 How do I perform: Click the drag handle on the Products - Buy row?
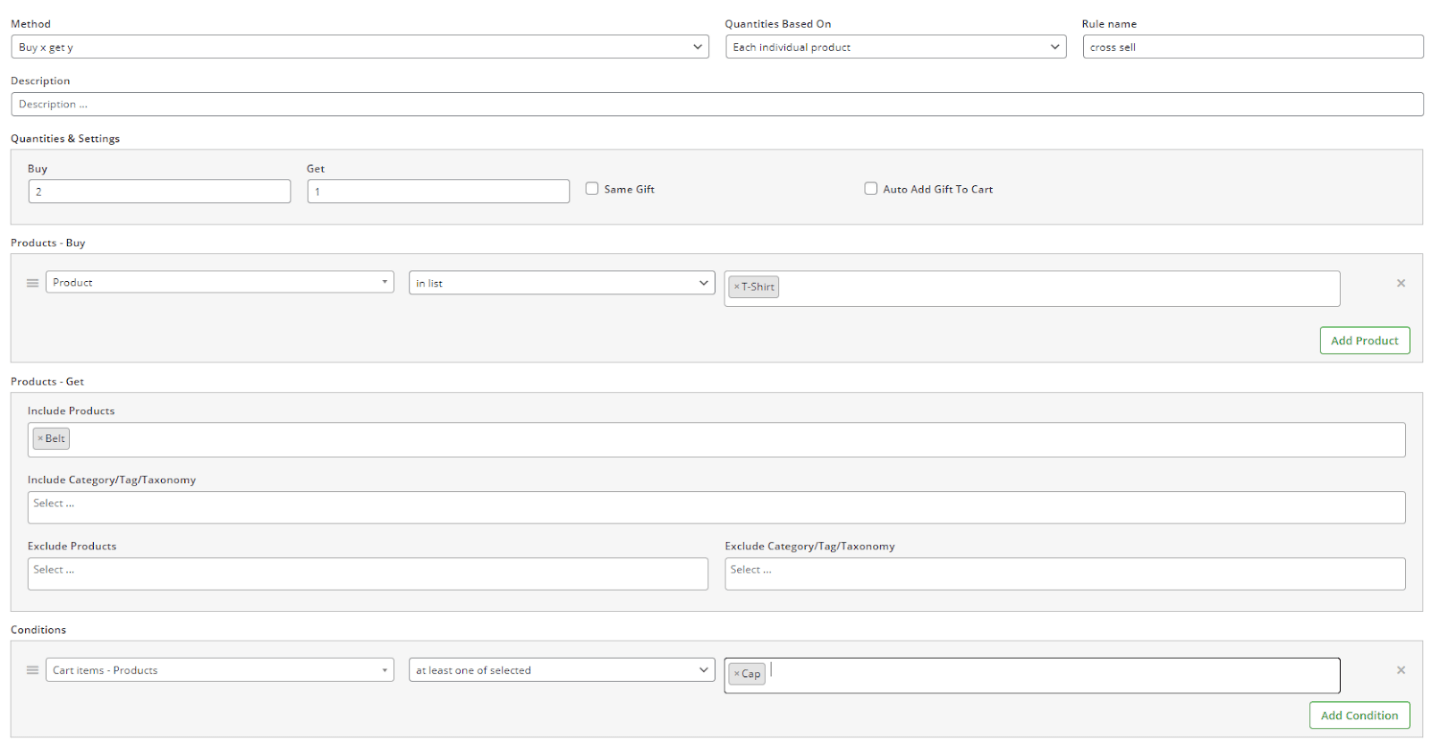click(32, 282)
